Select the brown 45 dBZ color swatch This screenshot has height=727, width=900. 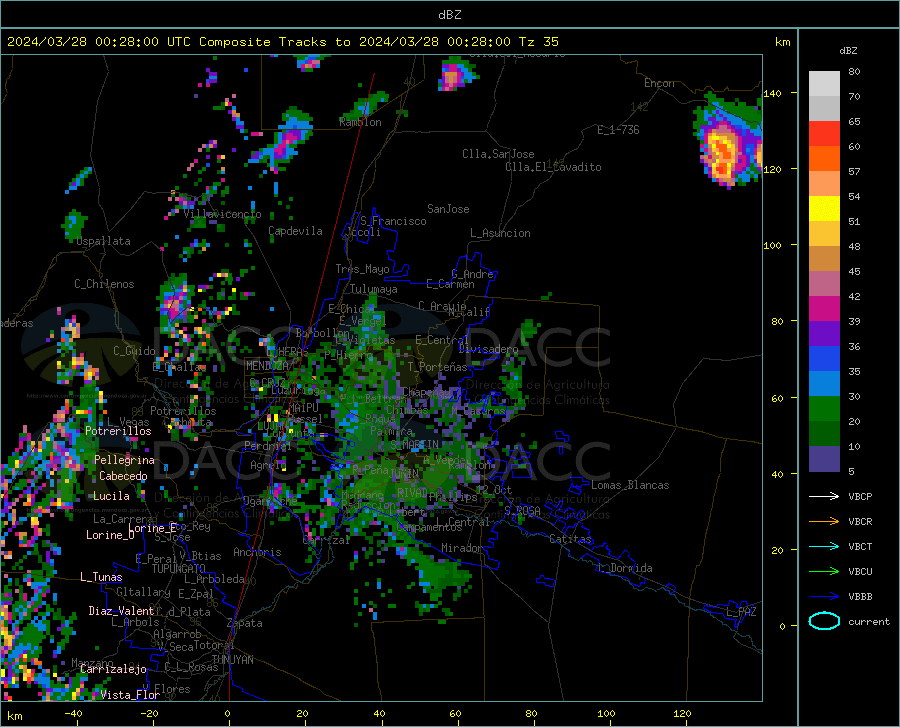coord(824,259)
